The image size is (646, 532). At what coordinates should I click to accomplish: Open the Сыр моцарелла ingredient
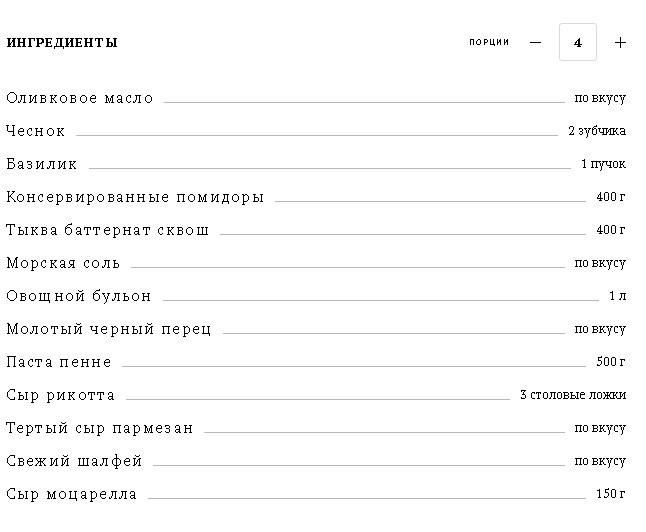point(71,494)
